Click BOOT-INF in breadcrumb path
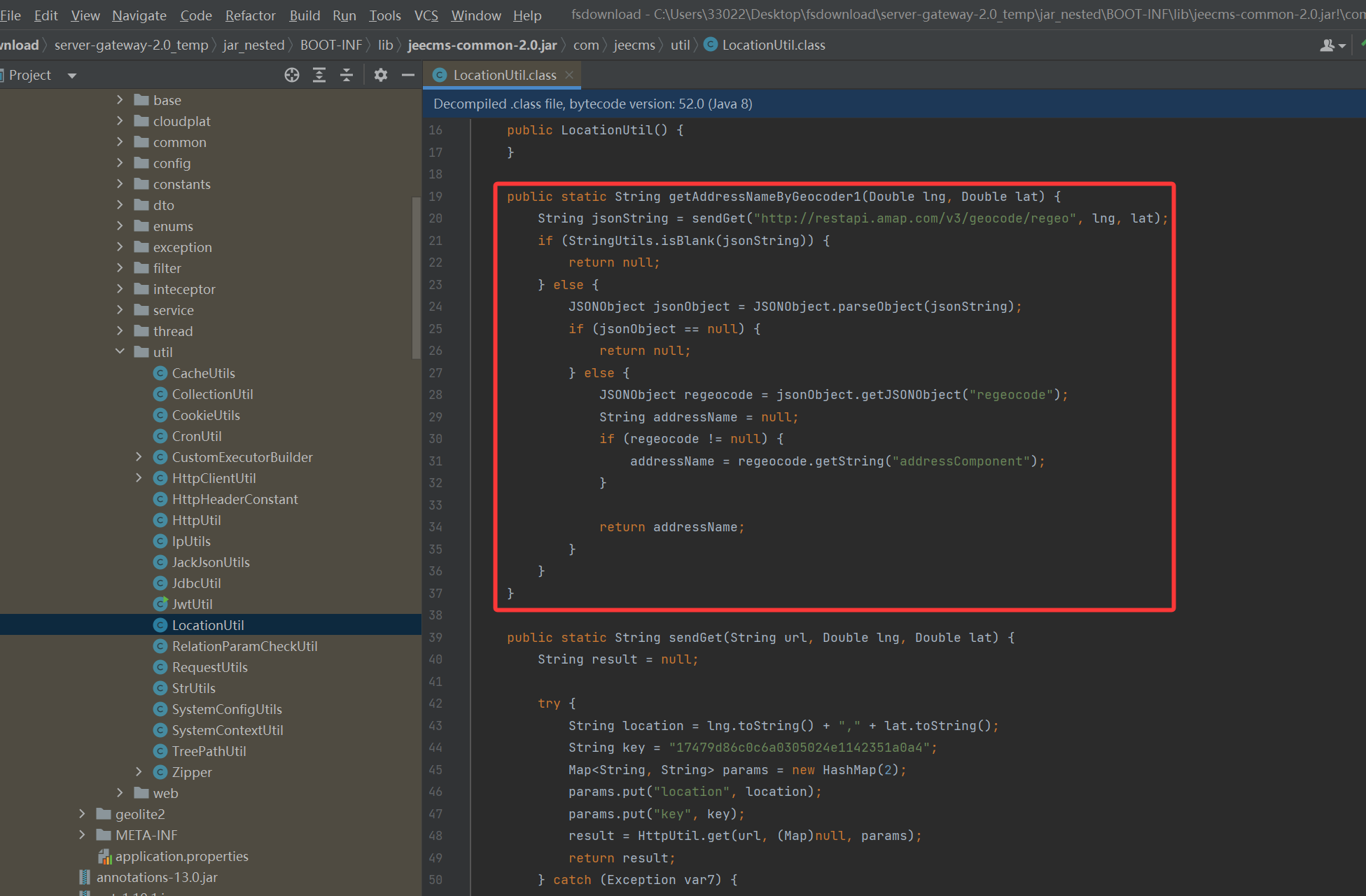 (x=330, y=45)
